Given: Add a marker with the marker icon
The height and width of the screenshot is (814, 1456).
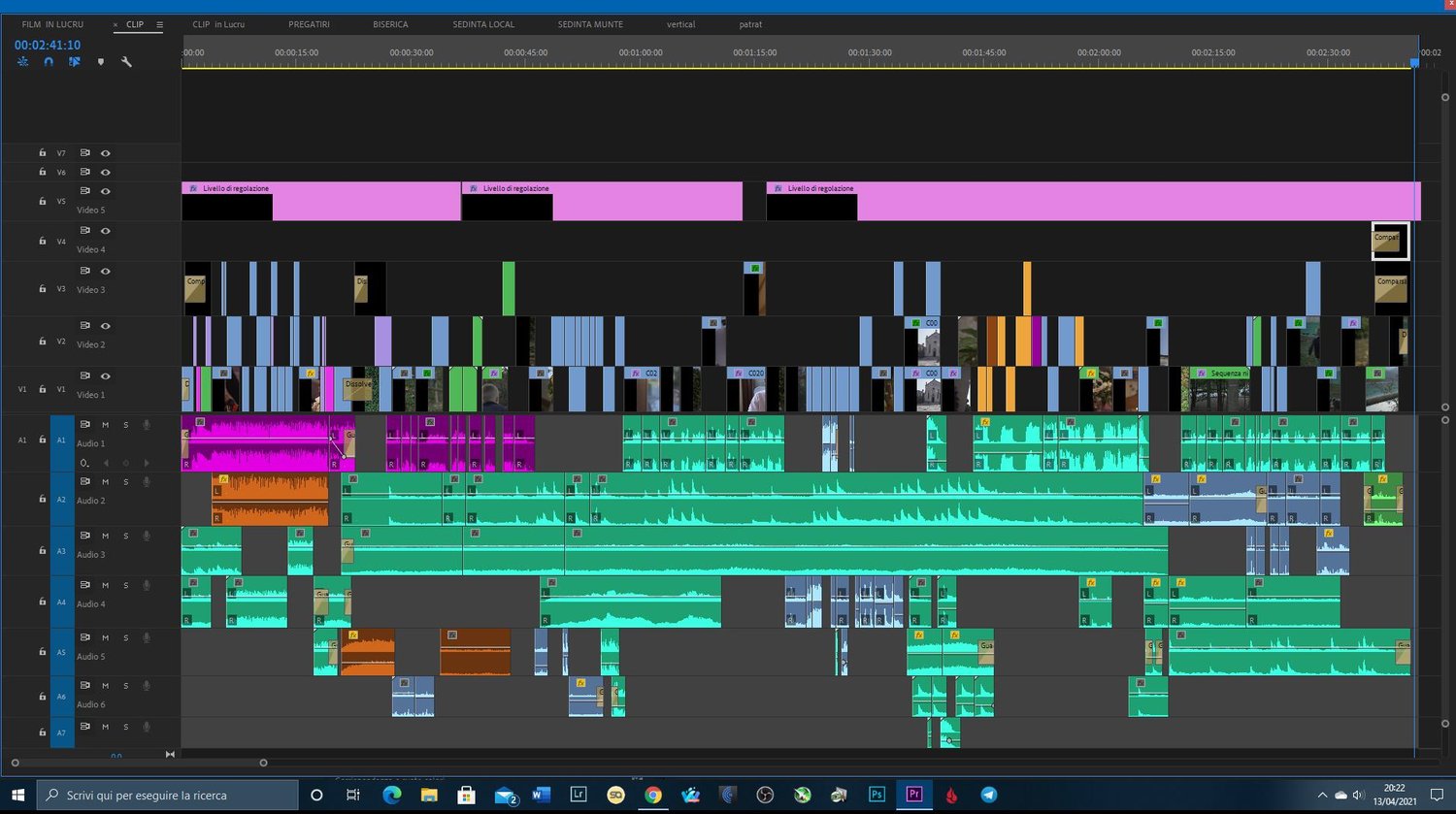Looking at the screenshot, I should (x=100, y=62).
